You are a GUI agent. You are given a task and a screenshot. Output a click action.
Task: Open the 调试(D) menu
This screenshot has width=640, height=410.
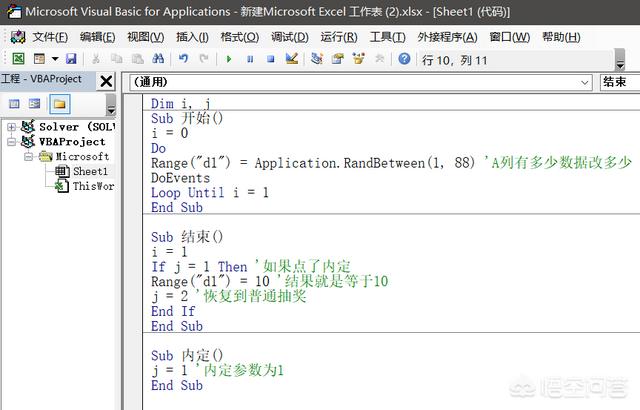290,37
